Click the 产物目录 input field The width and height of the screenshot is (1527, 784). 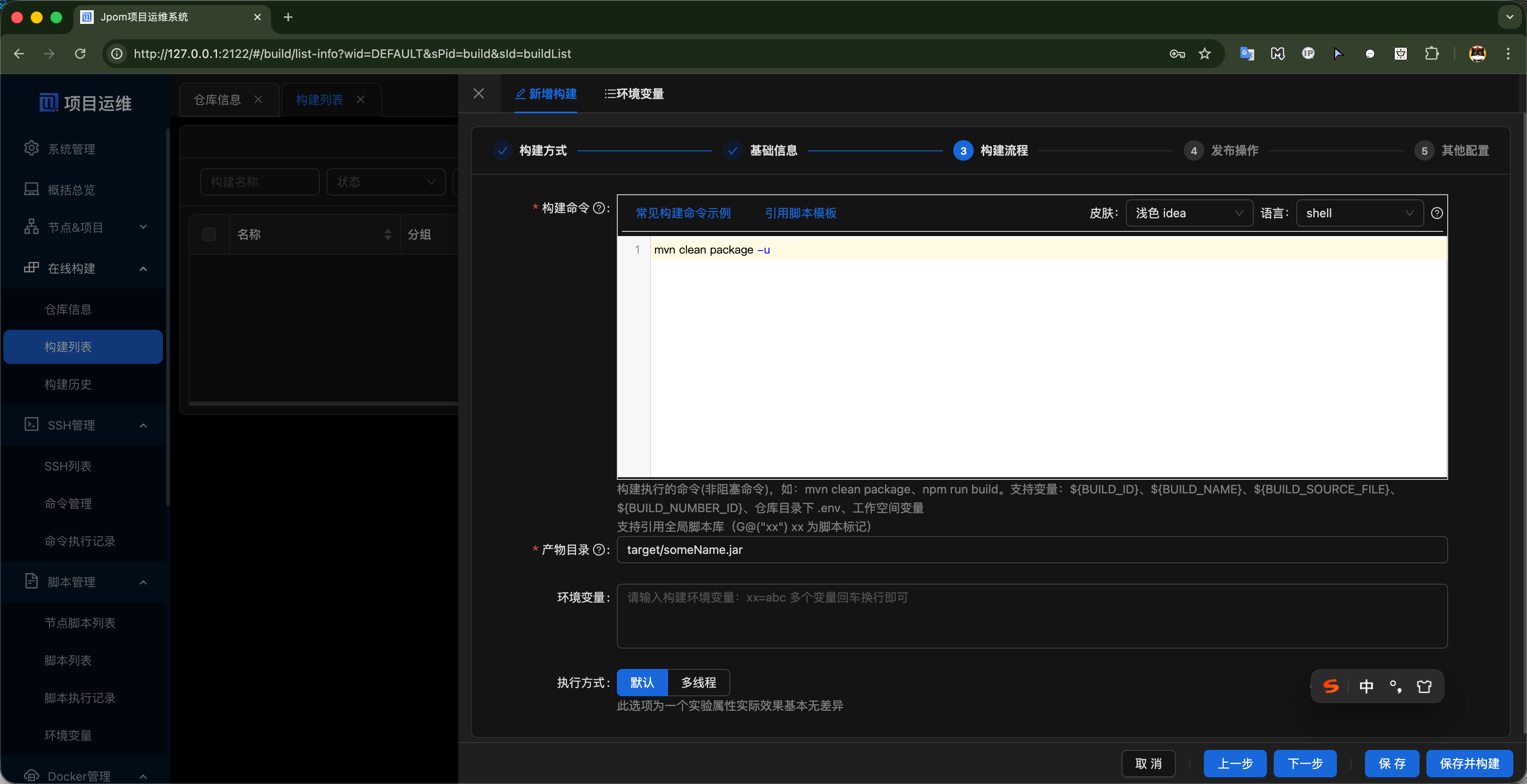(1032, 550)
